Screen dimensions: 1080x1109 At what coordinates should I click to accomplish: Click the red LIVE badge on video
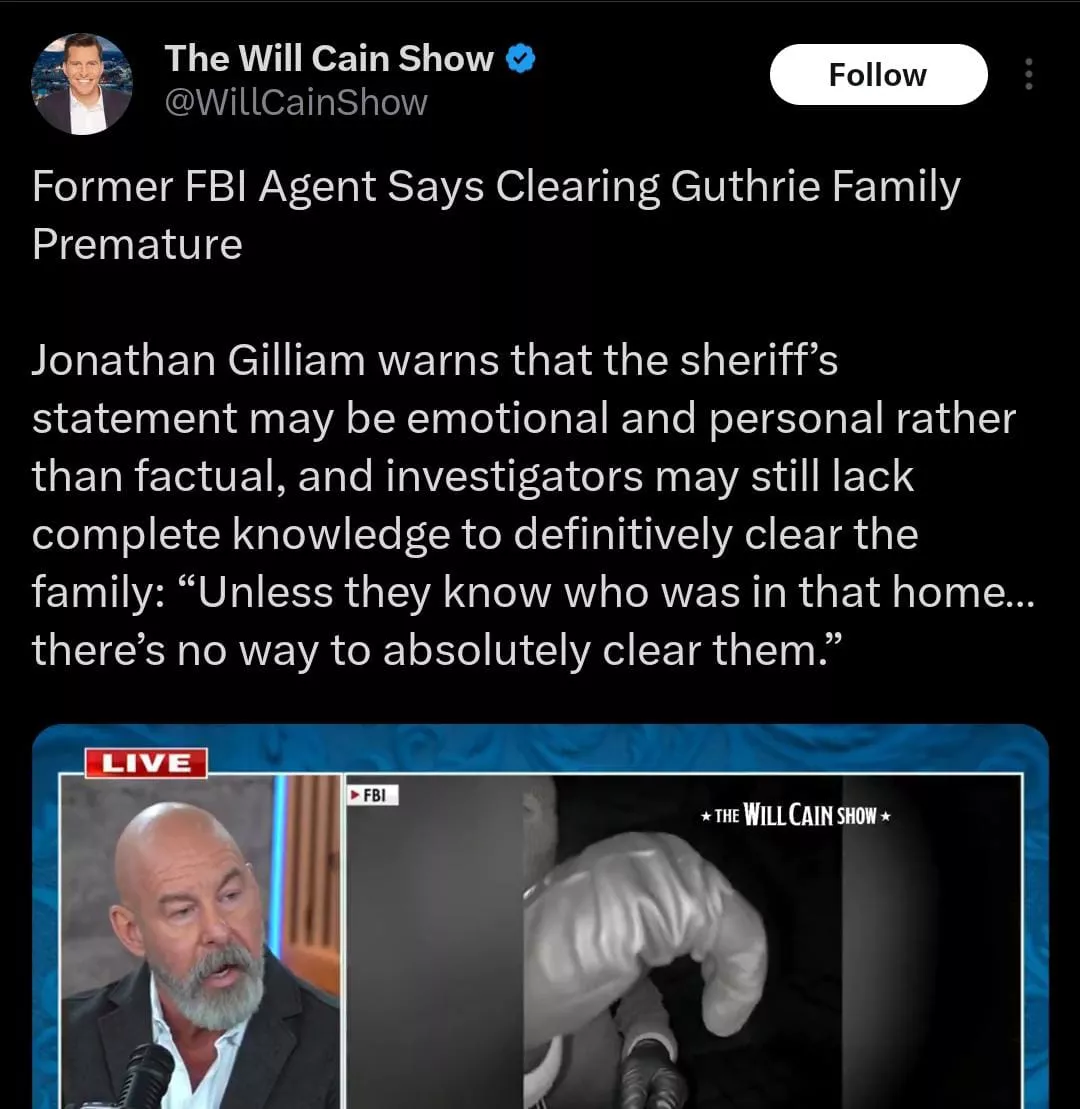(x=146, y=762)
